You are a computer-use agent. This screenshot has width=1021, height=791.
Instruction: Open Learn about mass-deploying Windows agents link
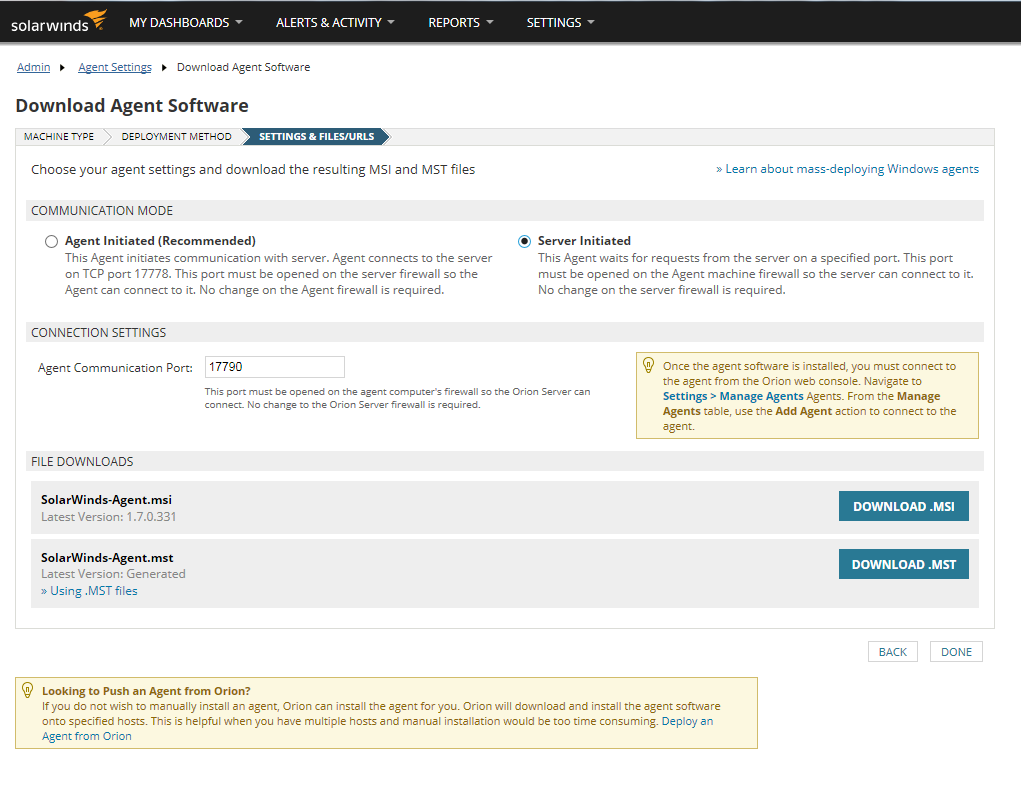click(847, 169)
